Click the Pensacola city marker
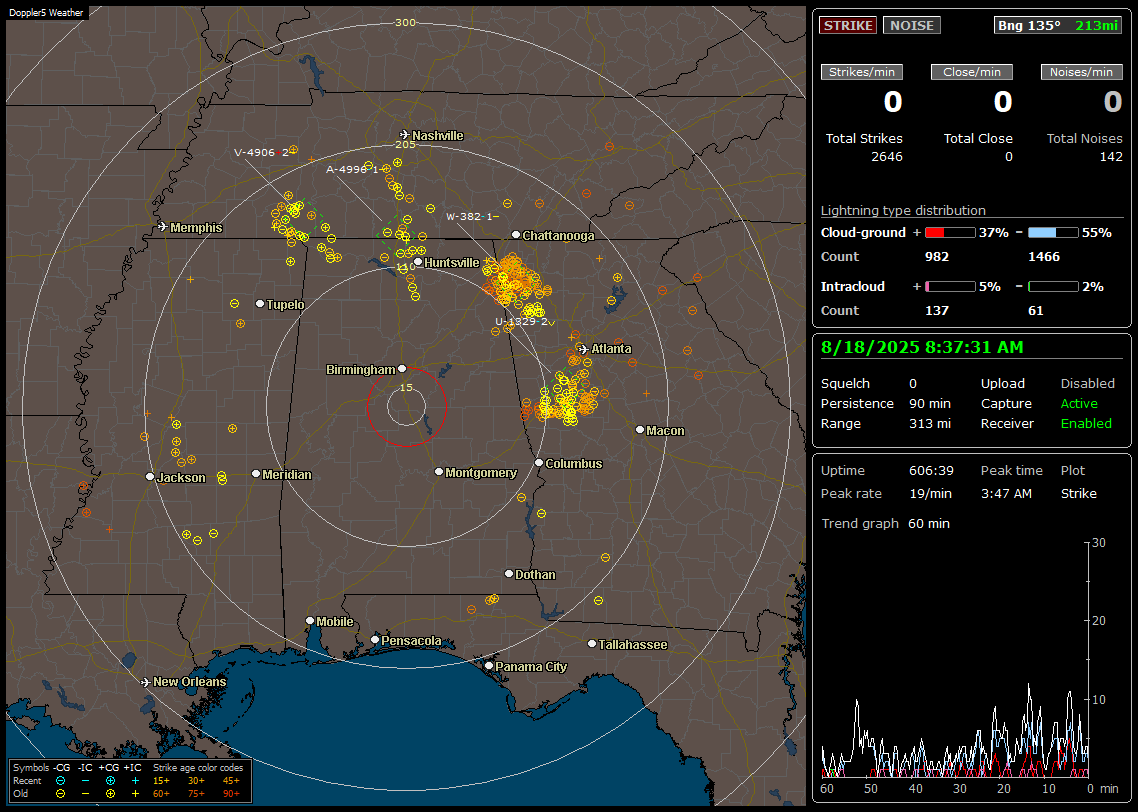This screenshot has height=812, width=1138. [x=374, y=639]
